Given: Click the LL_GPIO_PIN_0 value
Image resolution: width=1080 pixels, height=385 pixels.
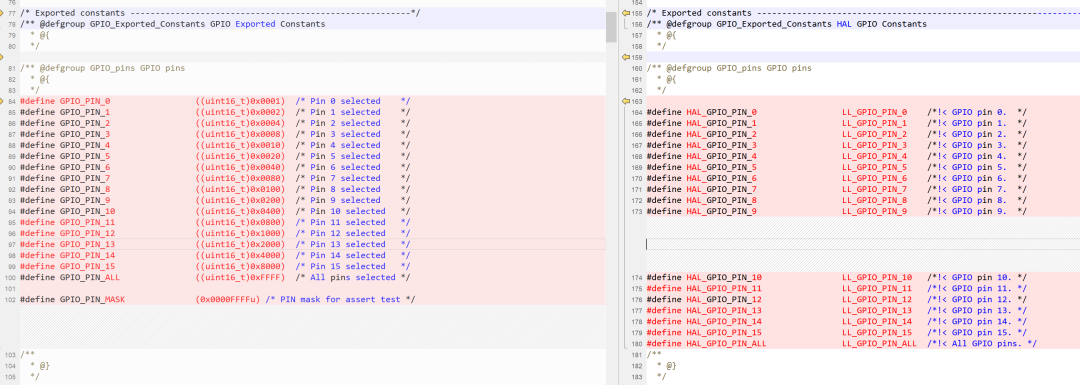Looking at the screenshot, I should click(x=875, y=112).
